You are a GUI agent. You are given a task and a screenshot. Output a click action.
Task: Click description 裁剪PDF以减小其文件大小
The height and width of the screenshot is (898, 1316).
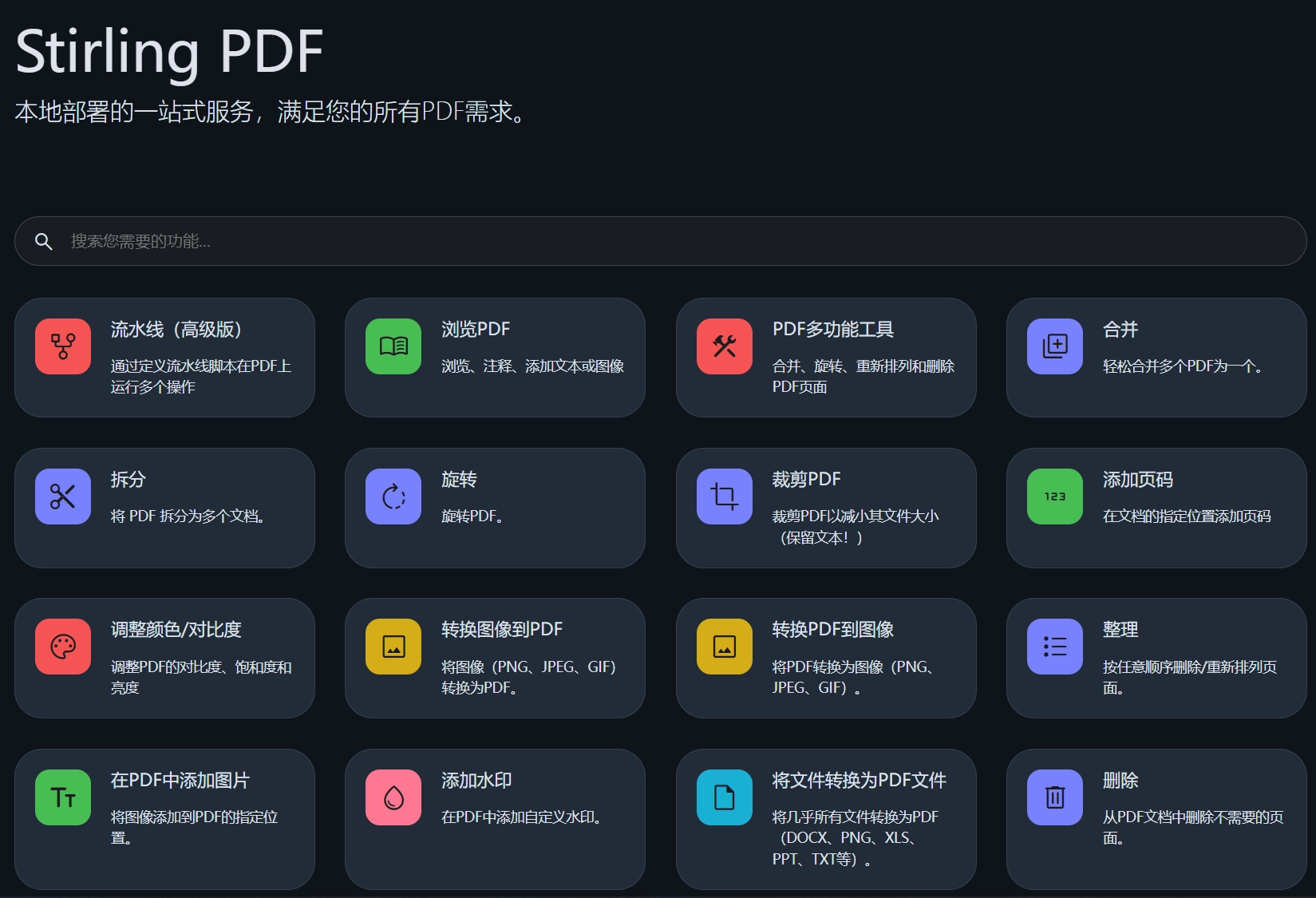point(856,516)
